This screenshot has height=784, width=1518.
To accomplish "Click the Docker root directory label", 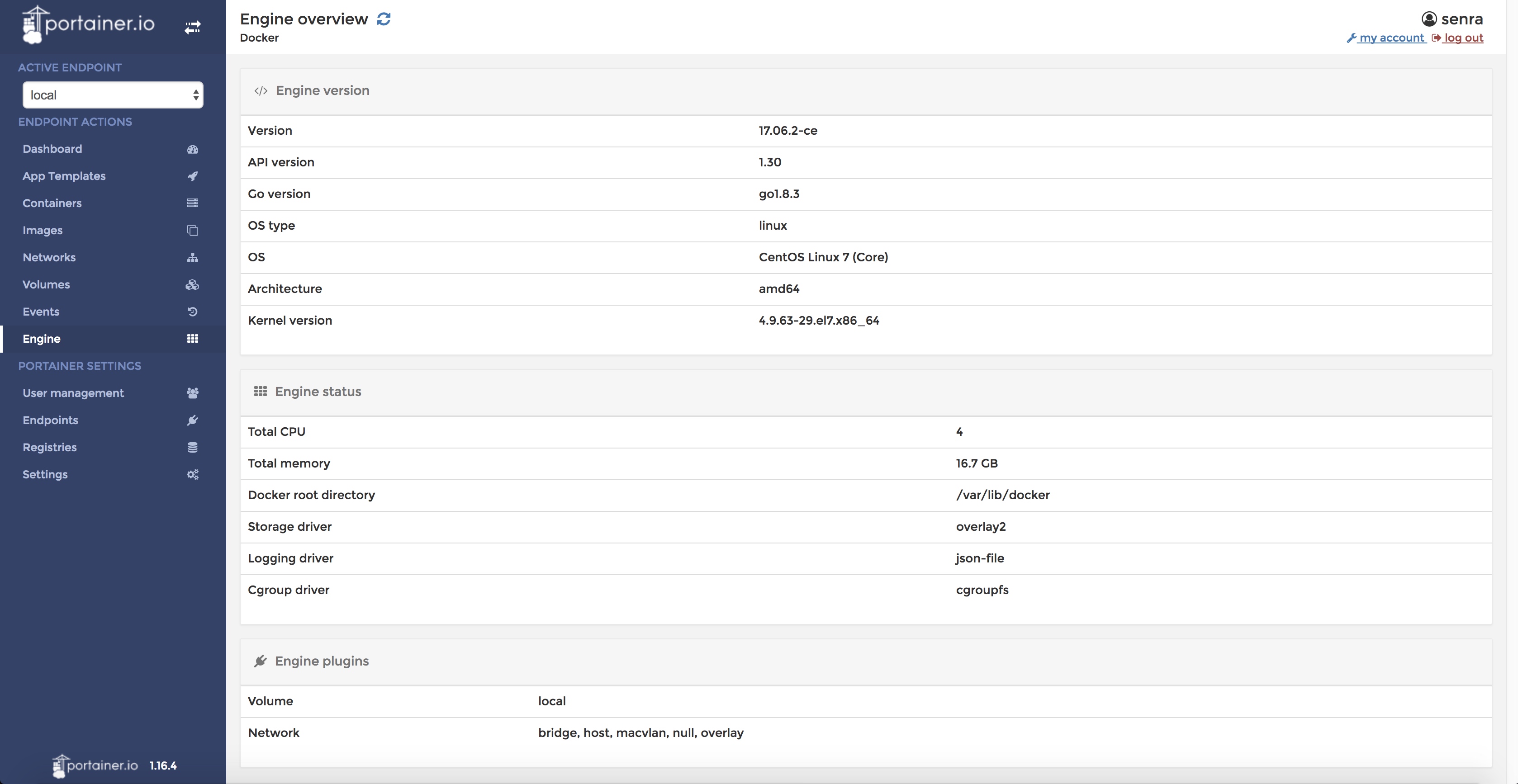I will click(x=311, y=496).
